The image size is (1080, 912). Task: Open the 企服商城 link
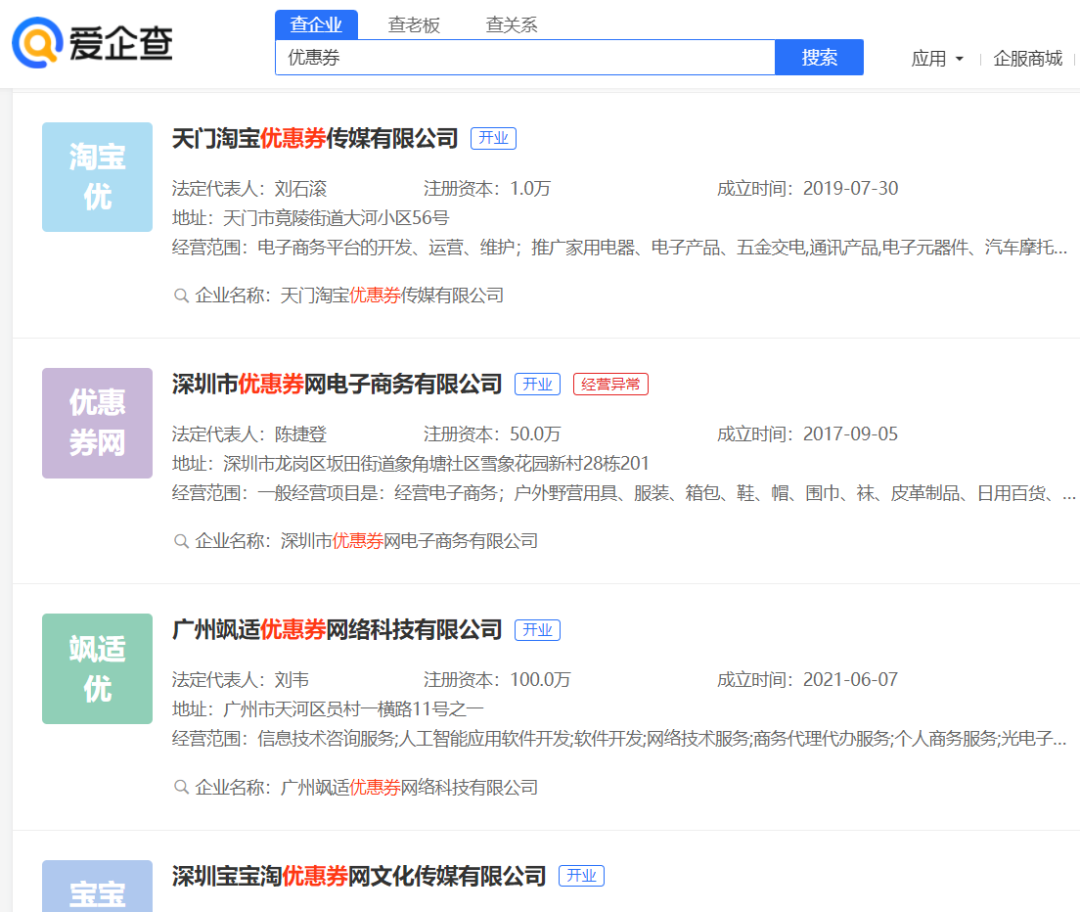point(1026,58)
